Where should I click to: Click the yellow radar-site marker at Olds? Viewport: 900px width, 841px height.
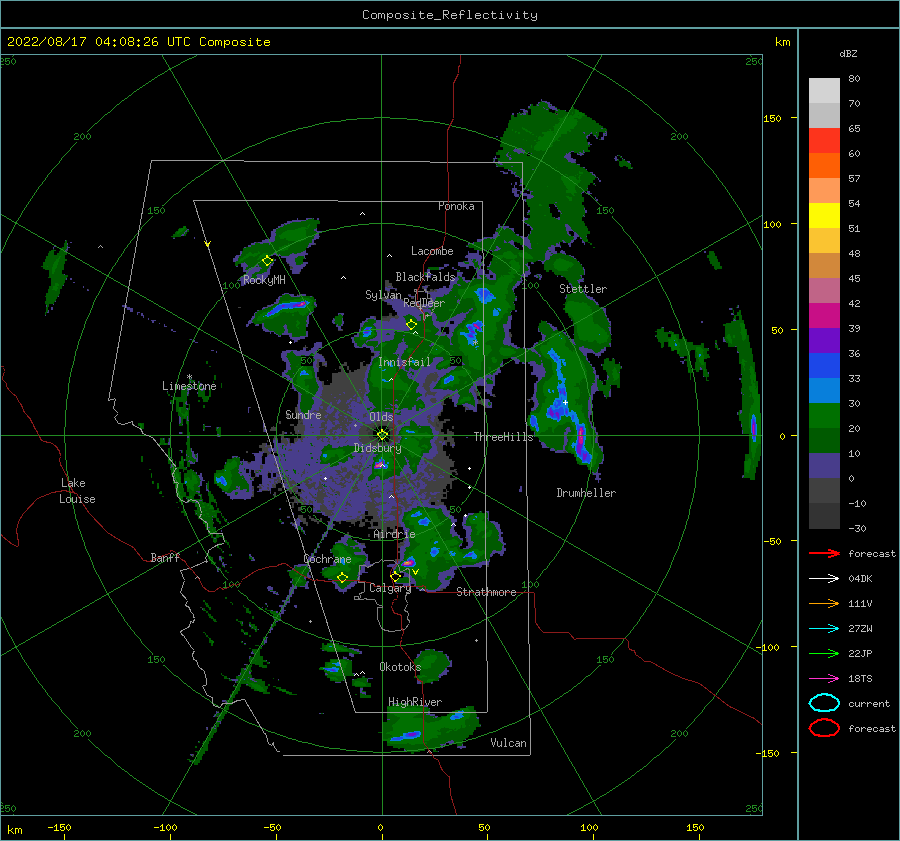coord(382,435)
